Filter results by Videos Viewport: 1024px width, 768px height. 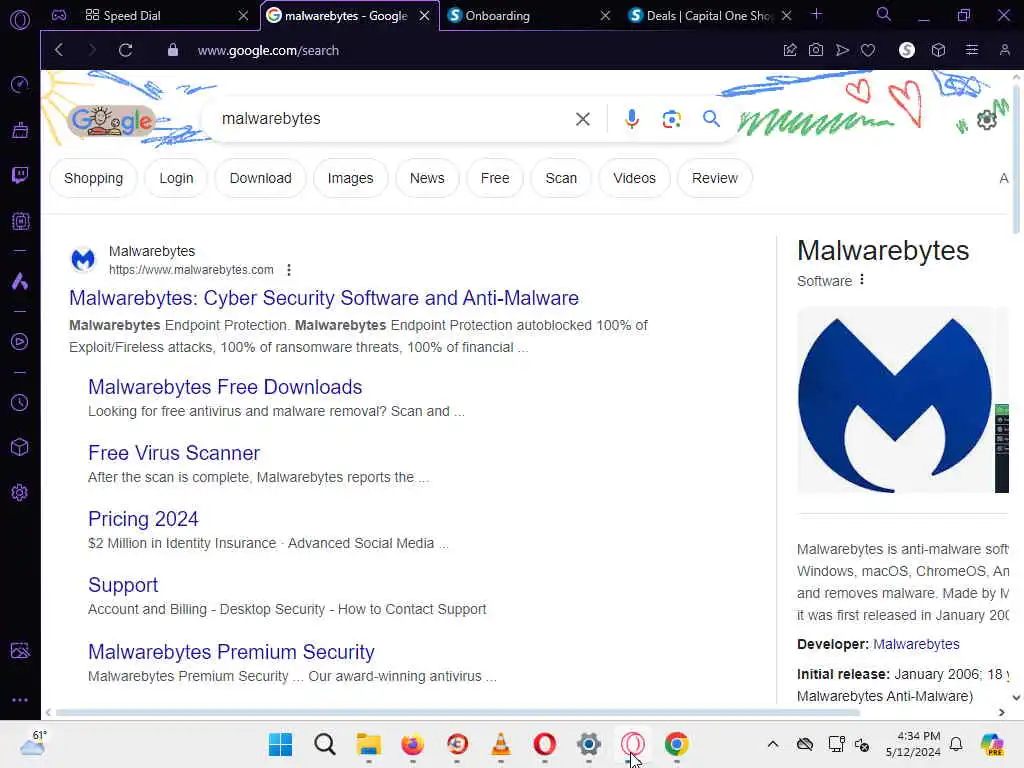[x=634, y=178]
